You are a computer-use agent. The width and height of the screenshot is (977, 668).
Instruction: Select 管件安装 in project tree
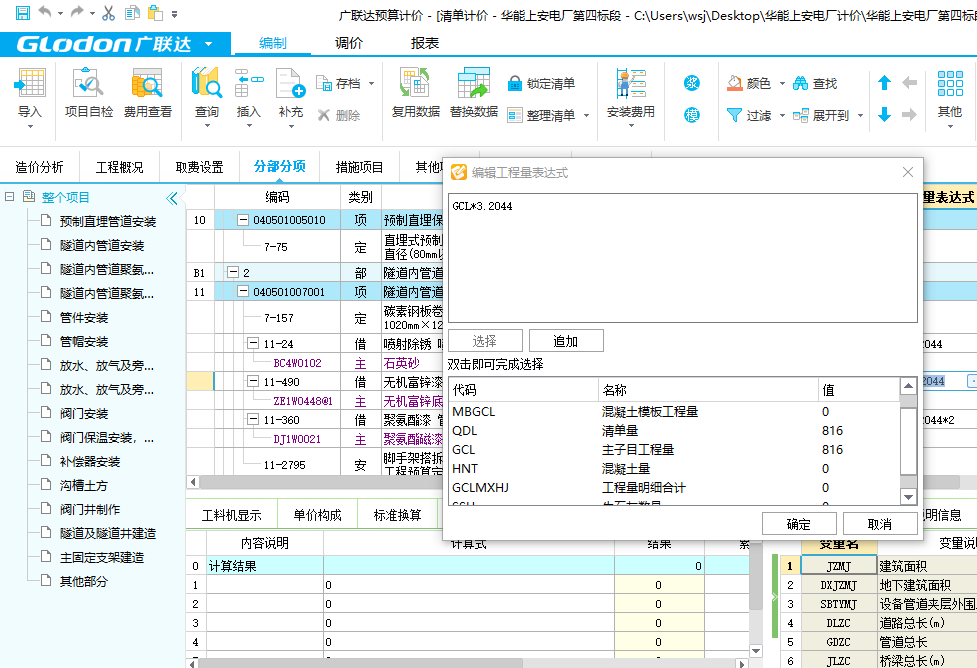coord(84,317)
